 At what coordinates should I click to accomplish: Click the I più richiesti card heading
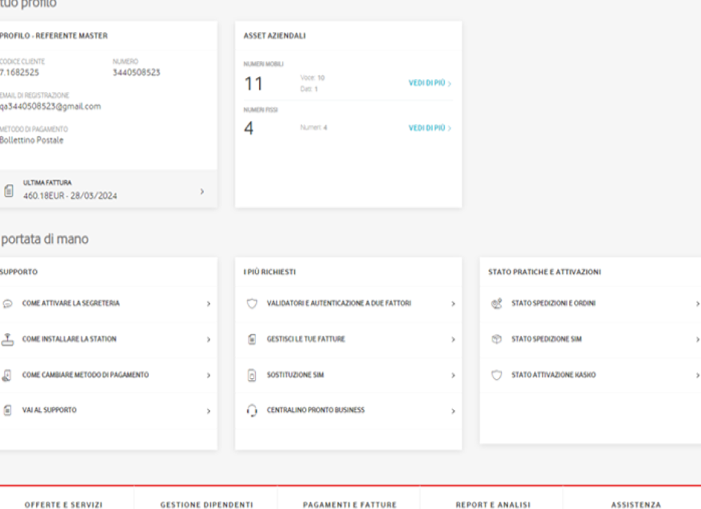pyautogui.click(x=270, y=272)
